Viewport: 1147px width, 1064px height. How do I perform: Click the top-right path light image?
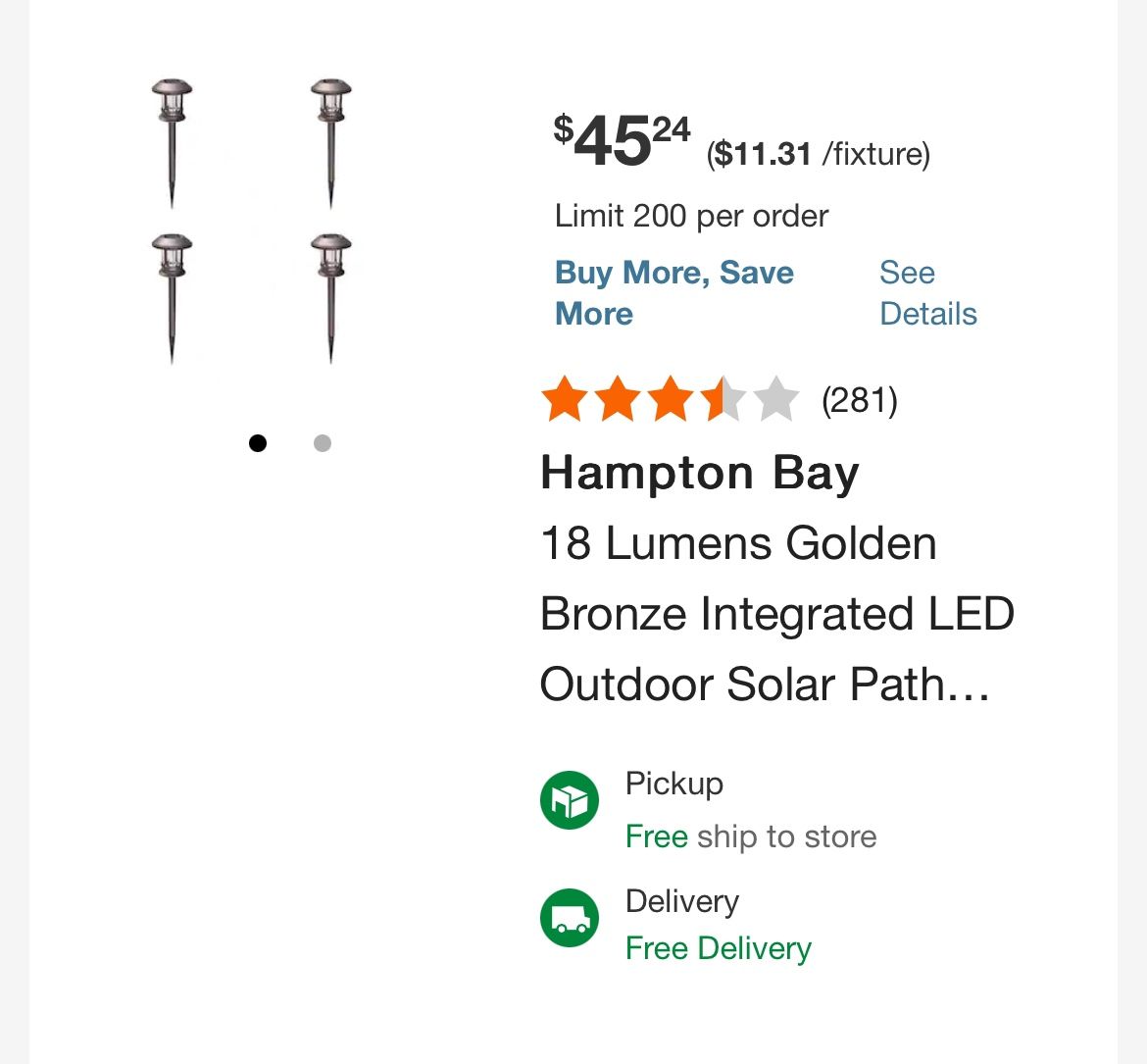click(x=331, y=143)
